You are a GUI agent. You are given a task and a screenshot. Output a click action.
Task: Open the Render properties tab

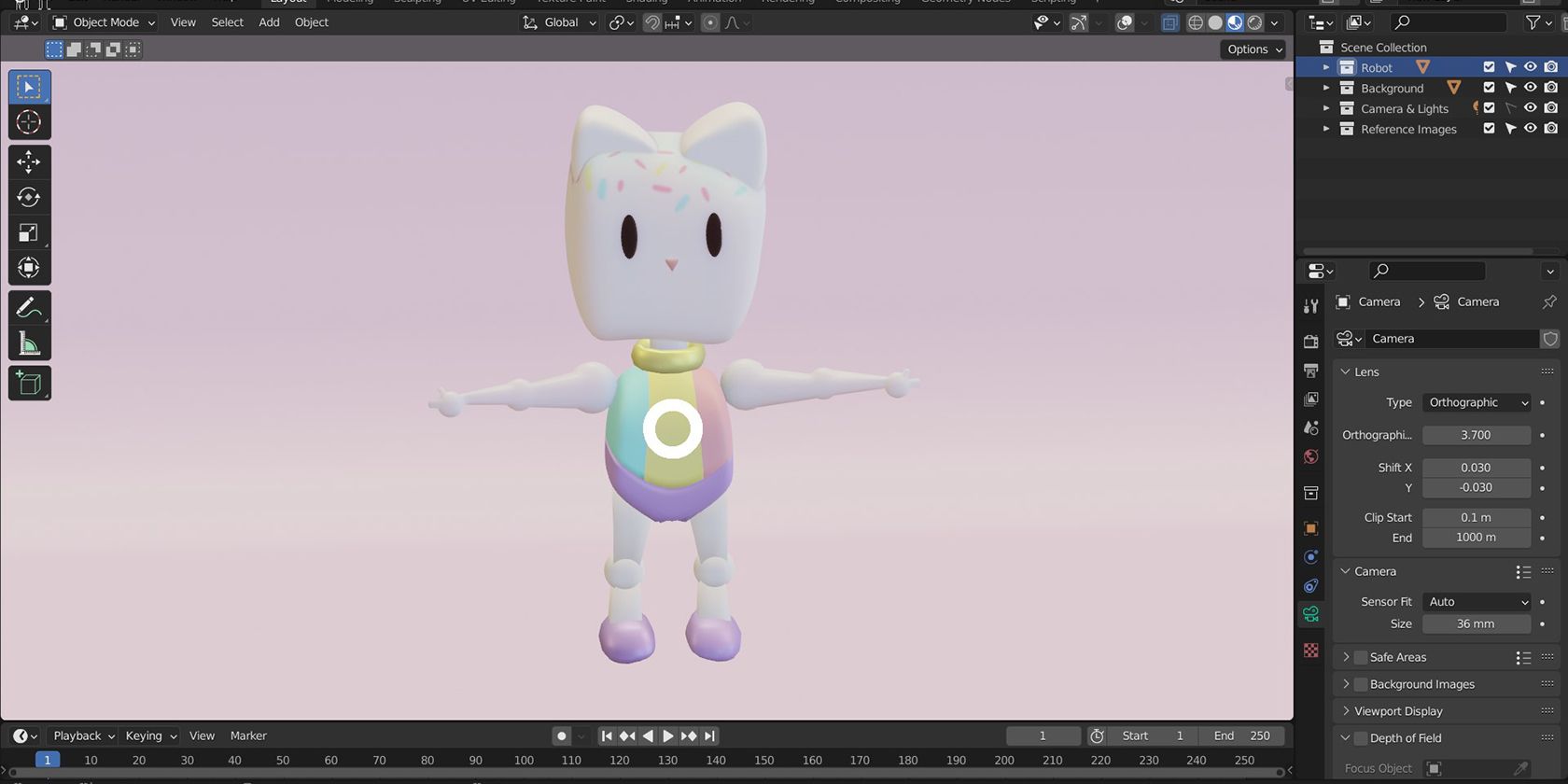1311,342
